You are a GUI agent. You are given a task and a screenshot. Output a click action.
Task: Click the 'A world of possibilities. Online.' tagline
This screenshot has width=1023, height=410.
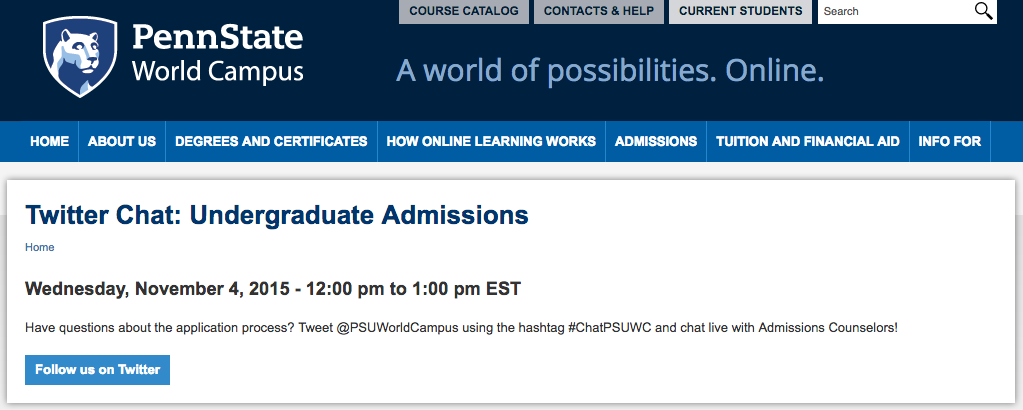(610, 71)
